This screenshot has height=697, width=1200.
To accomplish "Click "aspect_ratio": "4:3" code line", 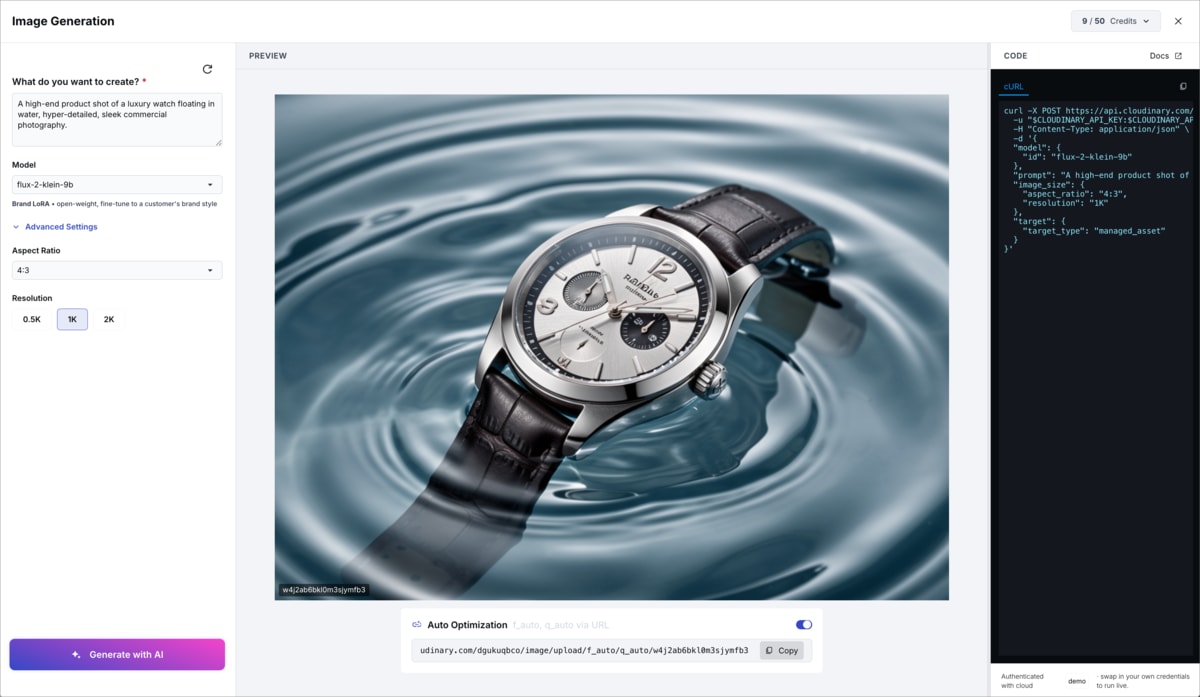I will (x=1074, y=194).
